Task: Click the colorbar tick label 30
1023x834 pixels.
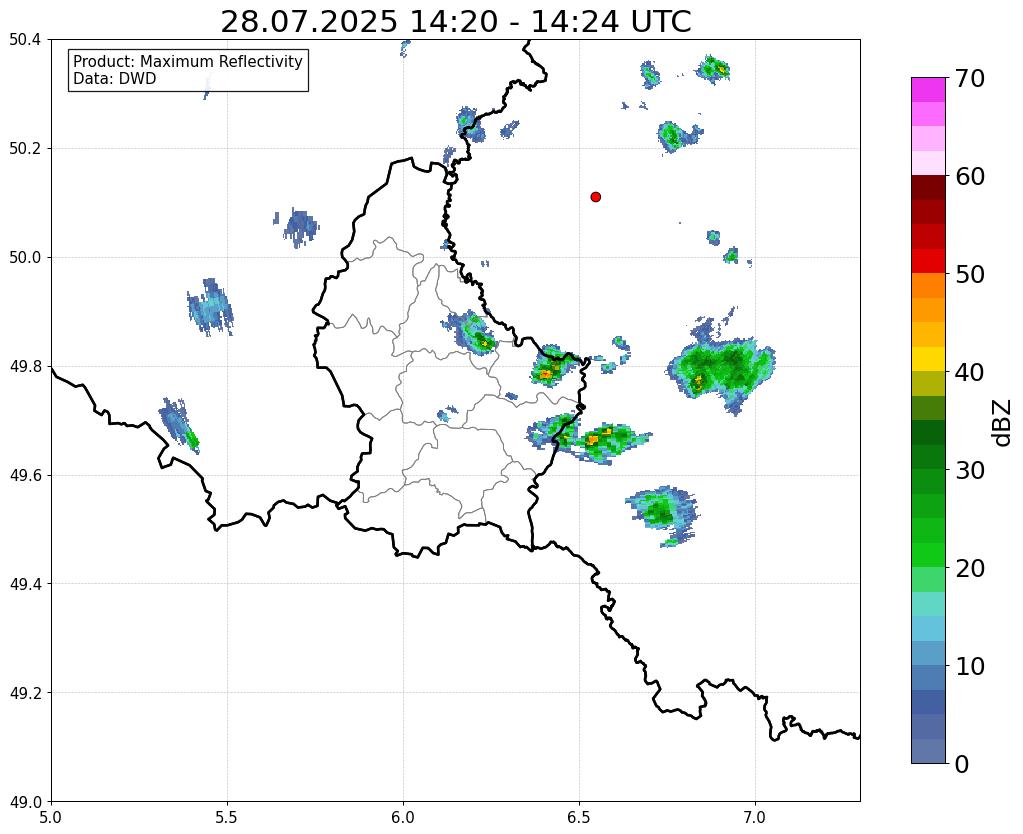Action: [x=970, y=470]
